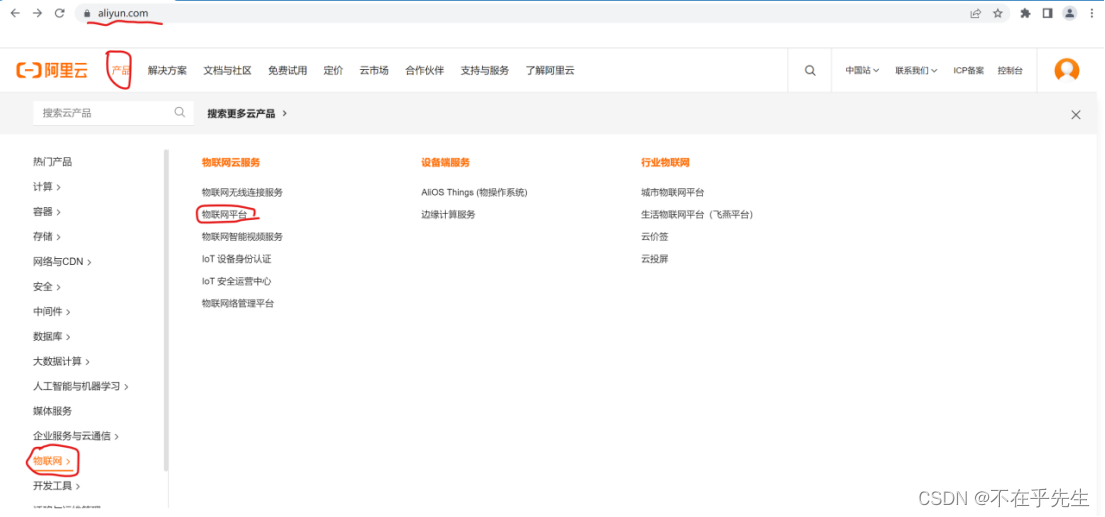1105x517 pixels.
Task: Open Chrome three-dot menu
Action: click(x=1092, y=13)
